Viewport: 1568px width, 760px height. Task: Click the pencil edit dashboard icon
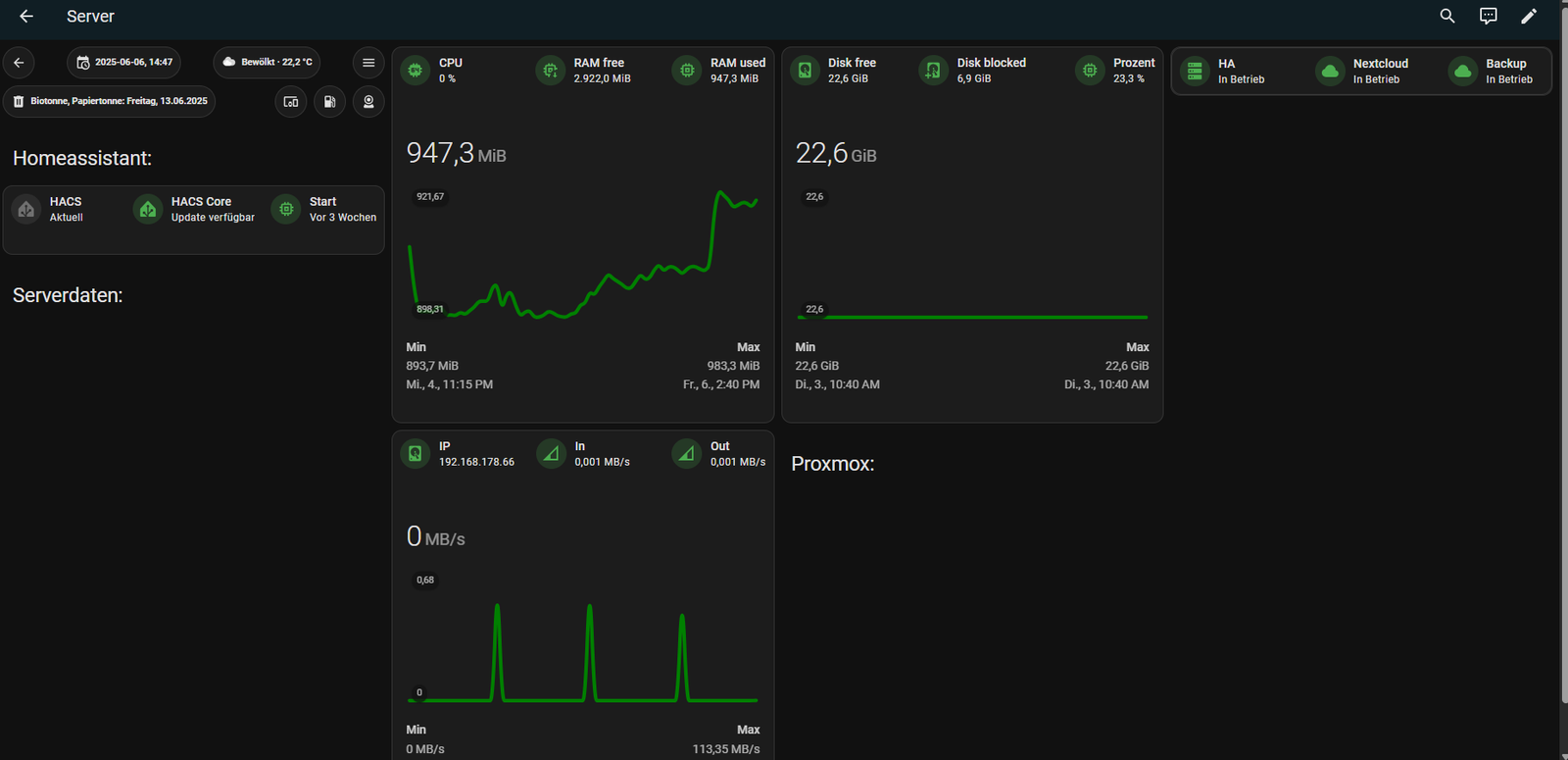(x=1529, y=16)
